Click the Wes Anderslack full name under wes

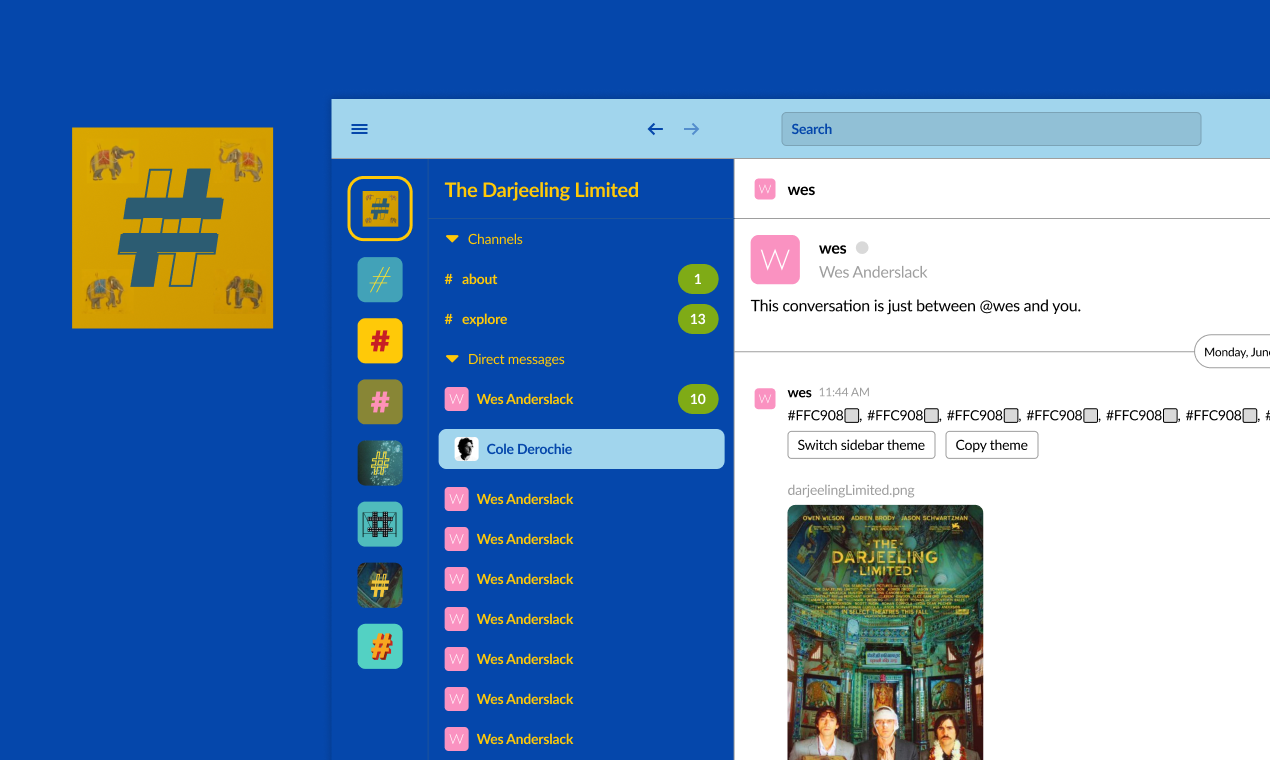pos(873,272)
